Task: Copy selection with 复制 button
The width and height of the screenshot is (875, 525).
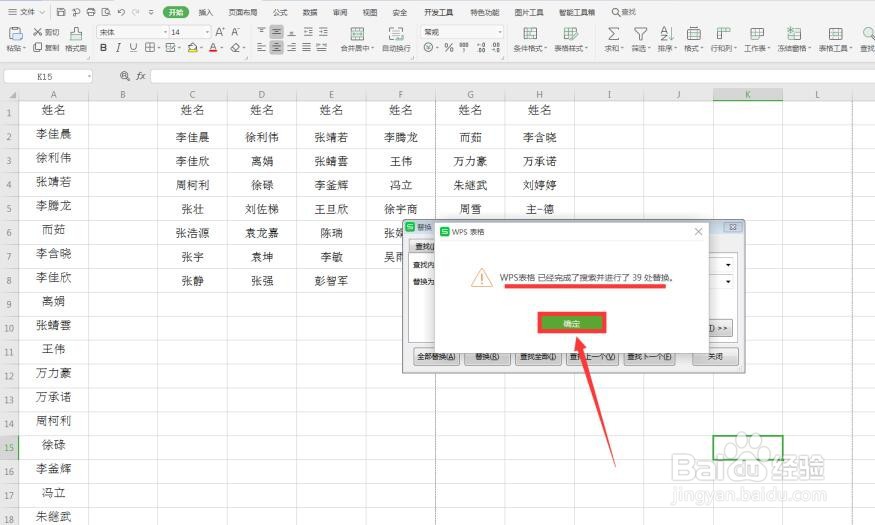Action: [46, 48]
